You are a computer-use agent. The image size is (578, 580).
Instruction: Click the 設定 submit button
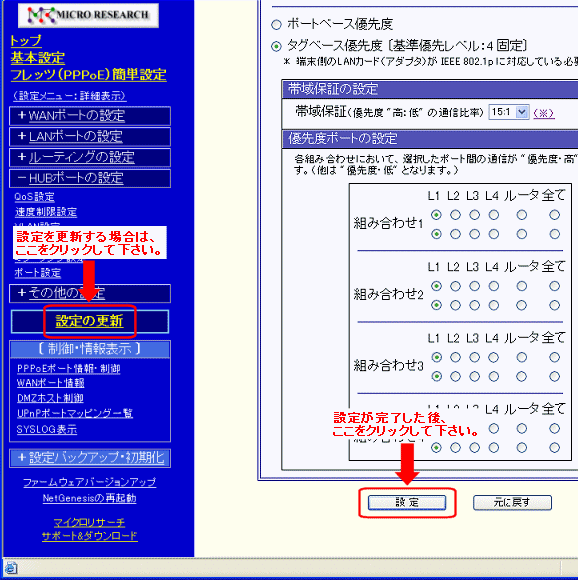[407, 502]
